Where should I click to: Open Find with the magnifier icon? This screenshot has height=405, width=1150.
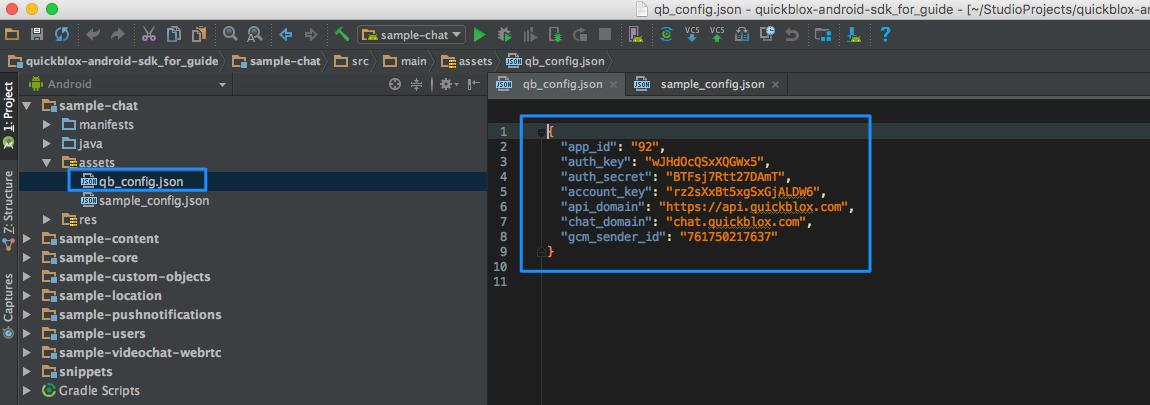coord(230,34)
